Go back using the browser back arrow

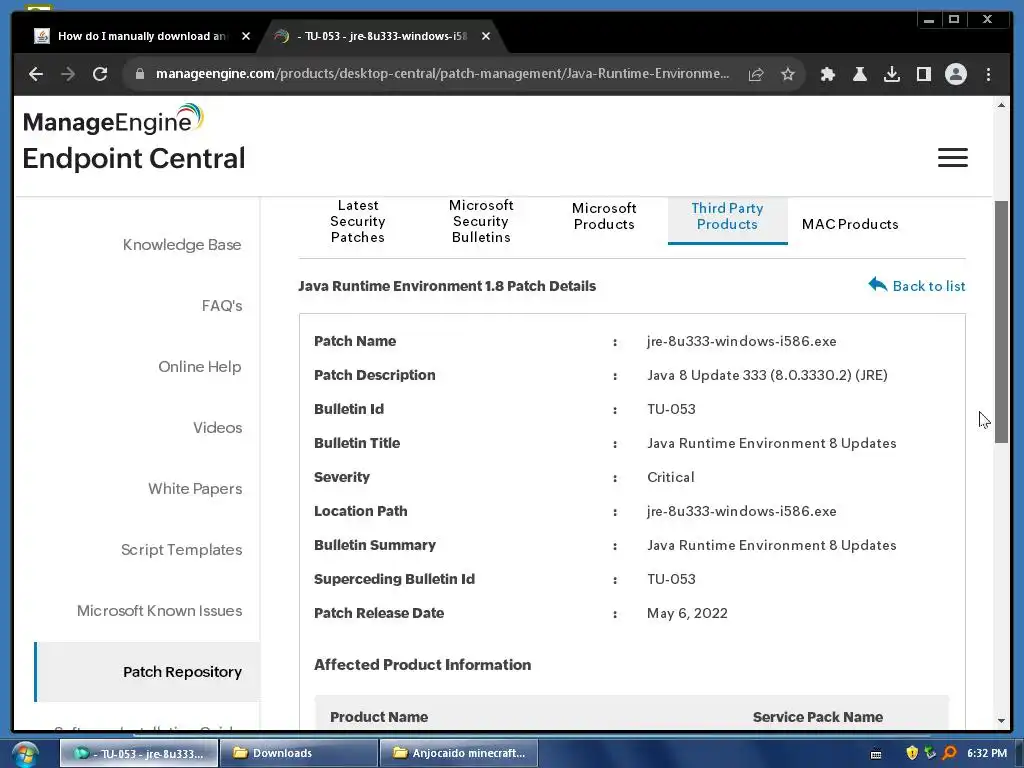[36, 74]
